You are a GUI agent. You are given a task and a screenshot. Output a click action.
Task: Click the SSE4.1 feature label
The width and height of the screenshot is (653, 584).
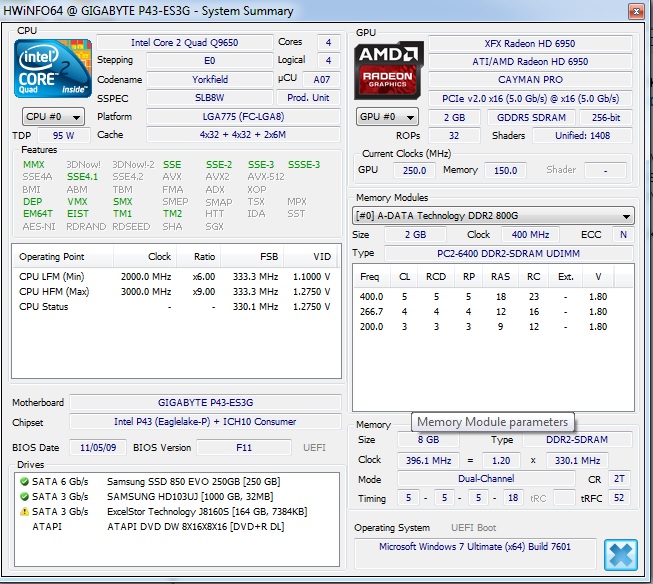pos(82,177)
